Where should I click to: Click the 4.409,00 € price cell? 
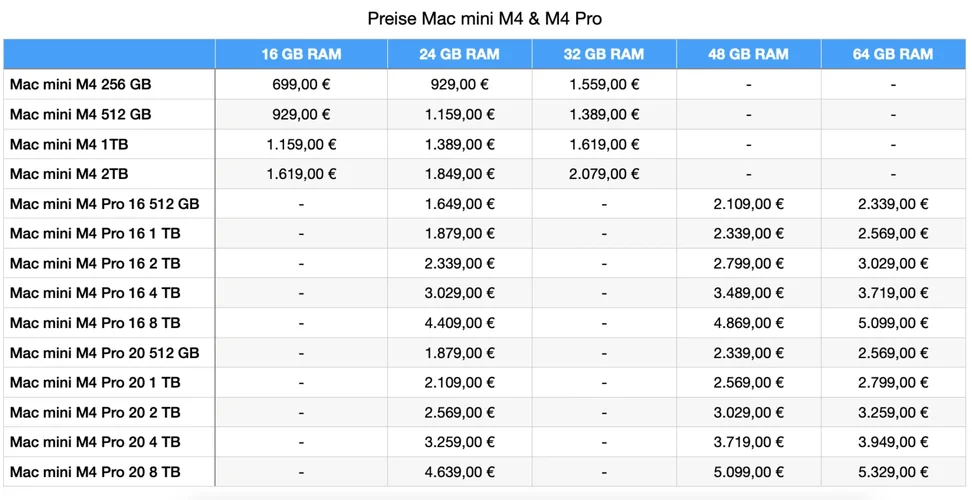(459, 323)
